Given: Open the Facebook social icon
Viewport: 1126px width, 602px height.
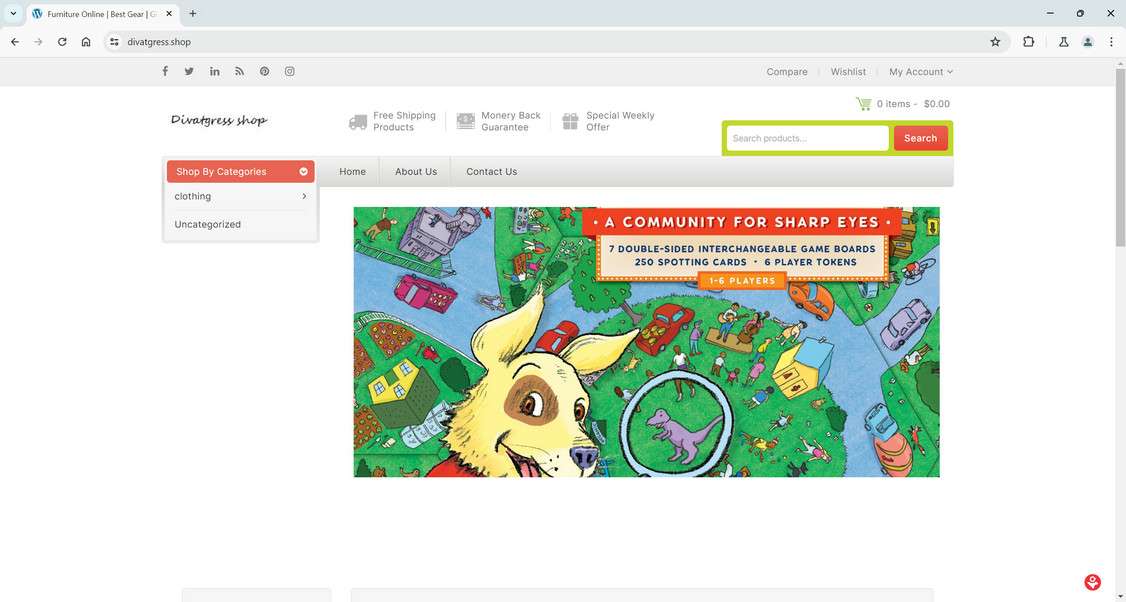Looking at the screenshot, I should tap(165, 71).
